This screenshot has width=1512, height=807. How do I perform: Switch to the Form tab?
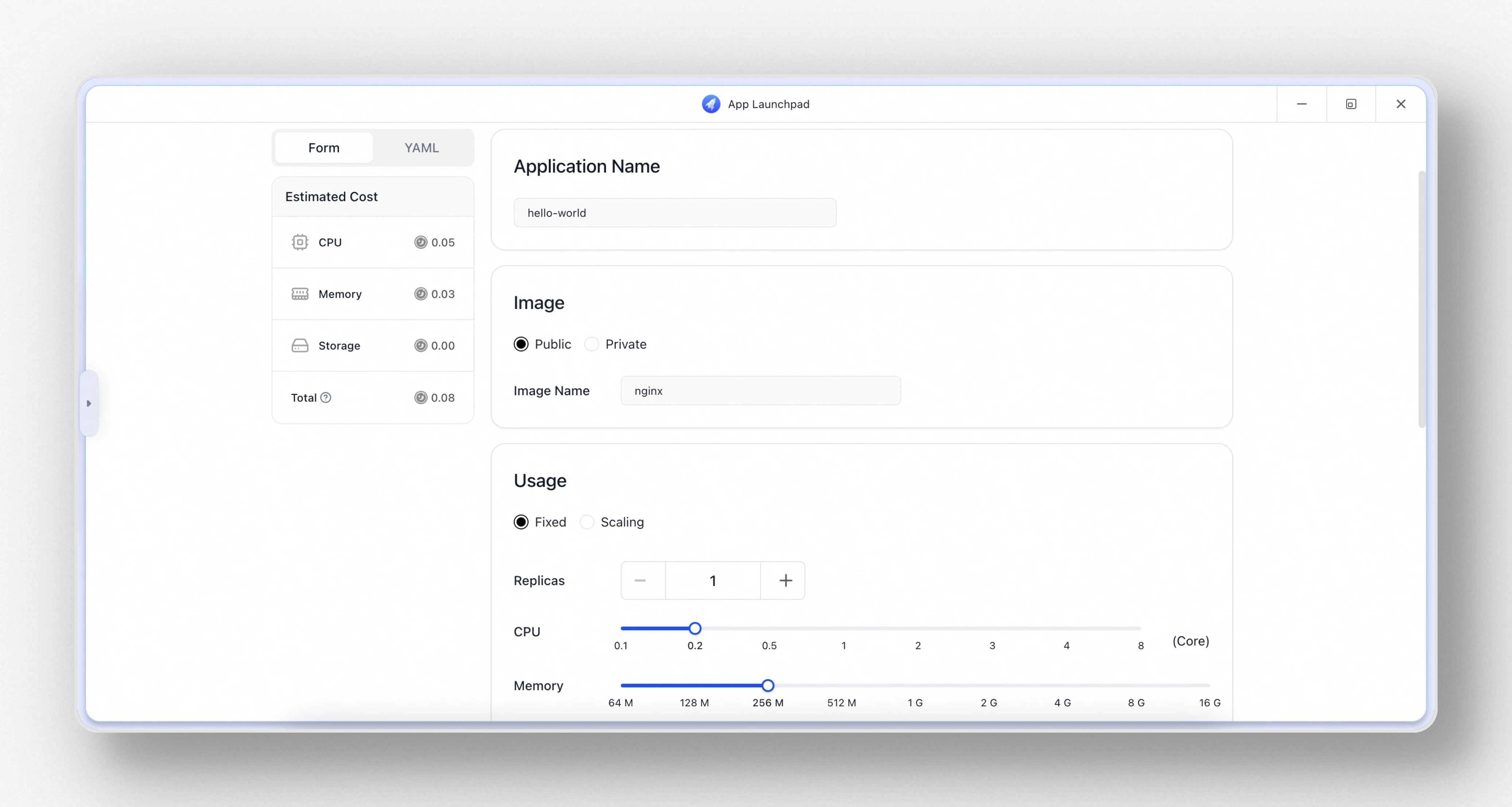tap(323, 148)
